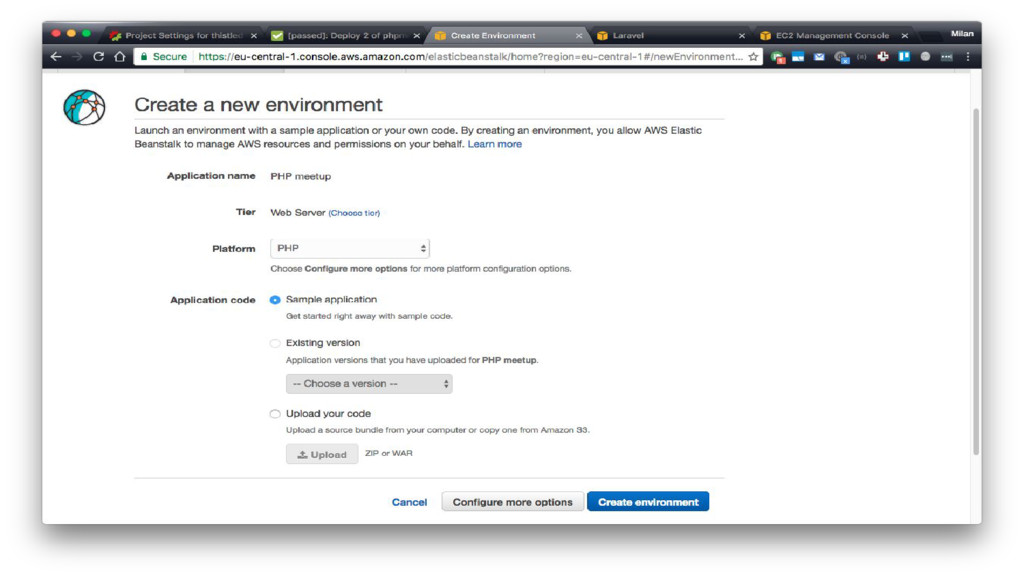Viewport: 1024px width, 576px height.
Task: Go back with the browser back arrow
Action: click(x=56, y=57)
